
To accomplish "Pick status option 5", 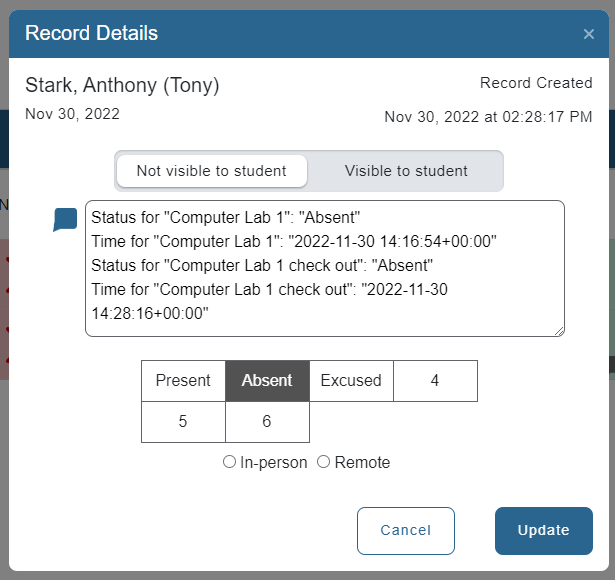I will 183,422.
